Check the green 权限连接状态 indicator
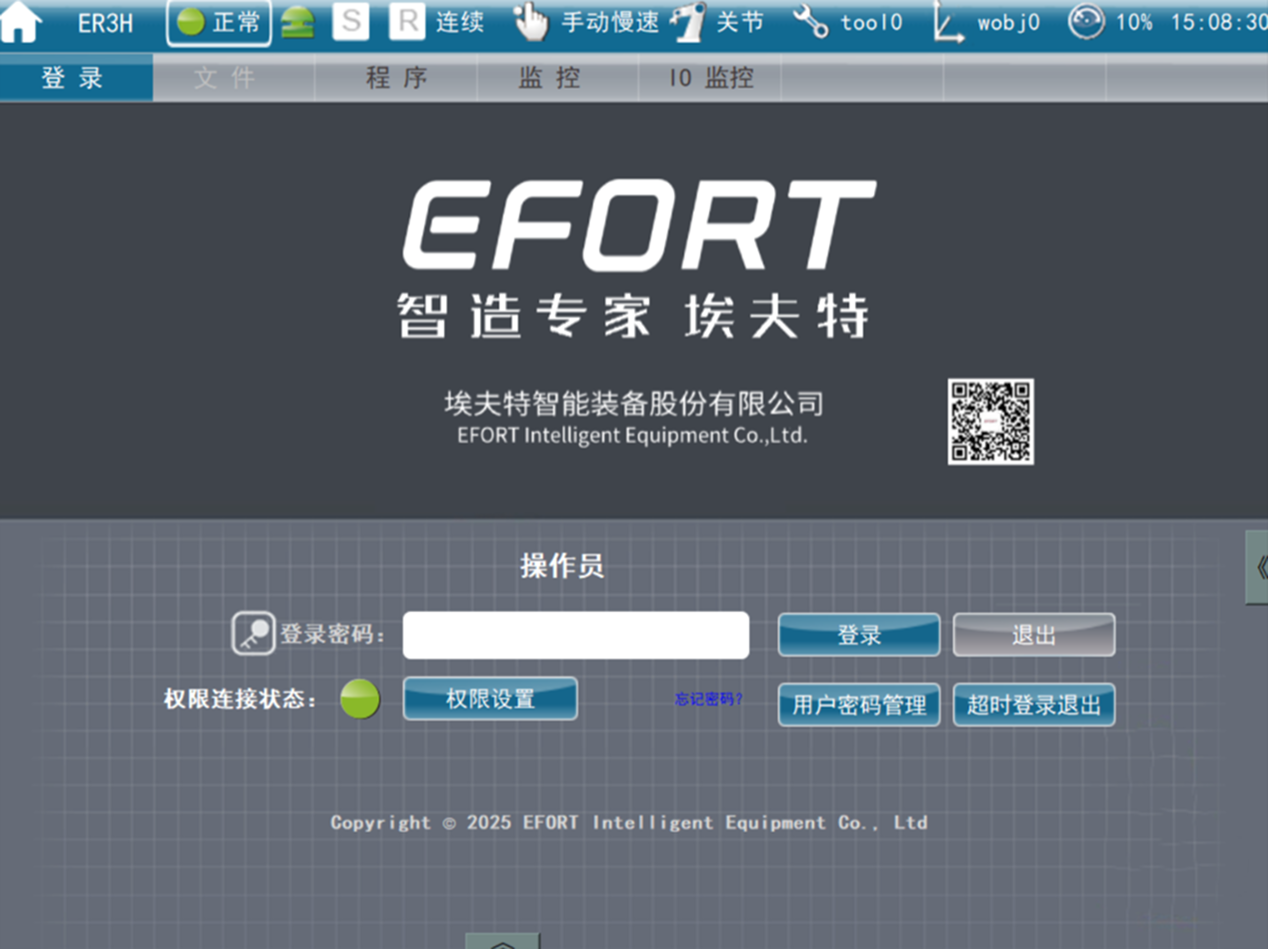The image size is (1268, 949). (360, 698)
